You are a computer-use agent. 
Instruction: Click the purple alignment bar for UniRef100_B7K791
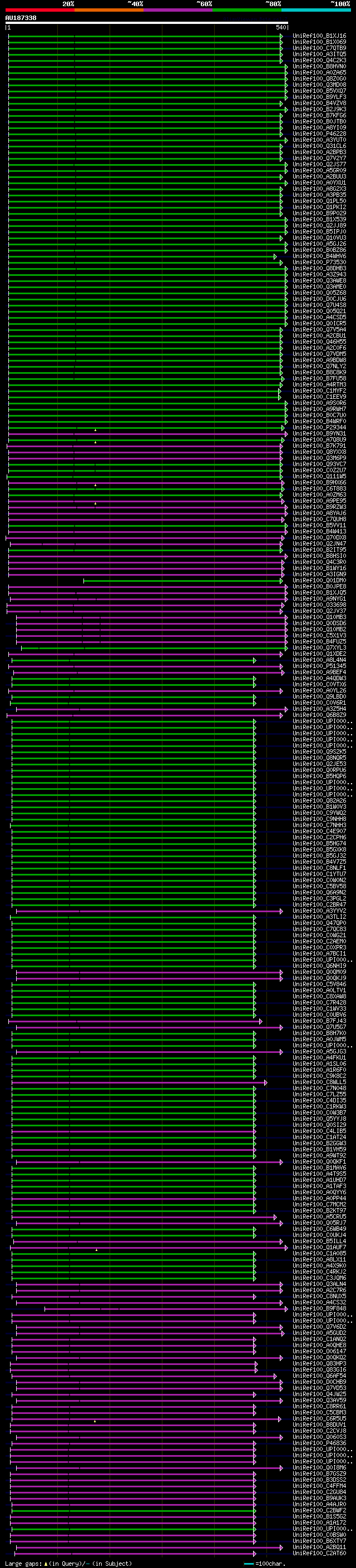pyautogui.click(x=145, y=446)
